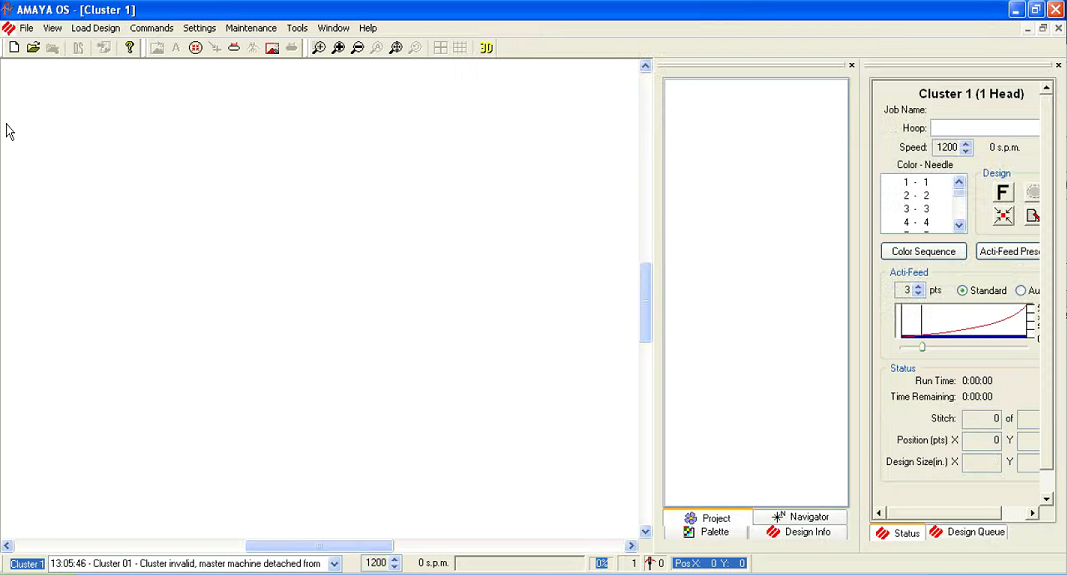
Task: Increase status bar speed 1200 stepper
Action: click(x=394, y=559)
